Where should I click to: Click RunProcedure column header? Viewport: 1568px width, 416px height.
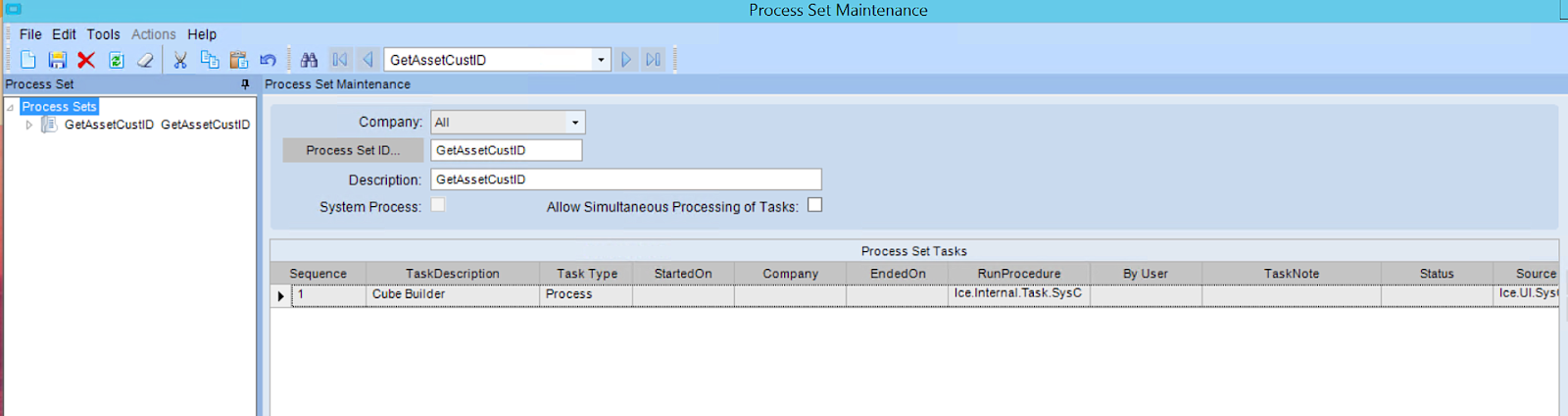(x=1019, y=274)
